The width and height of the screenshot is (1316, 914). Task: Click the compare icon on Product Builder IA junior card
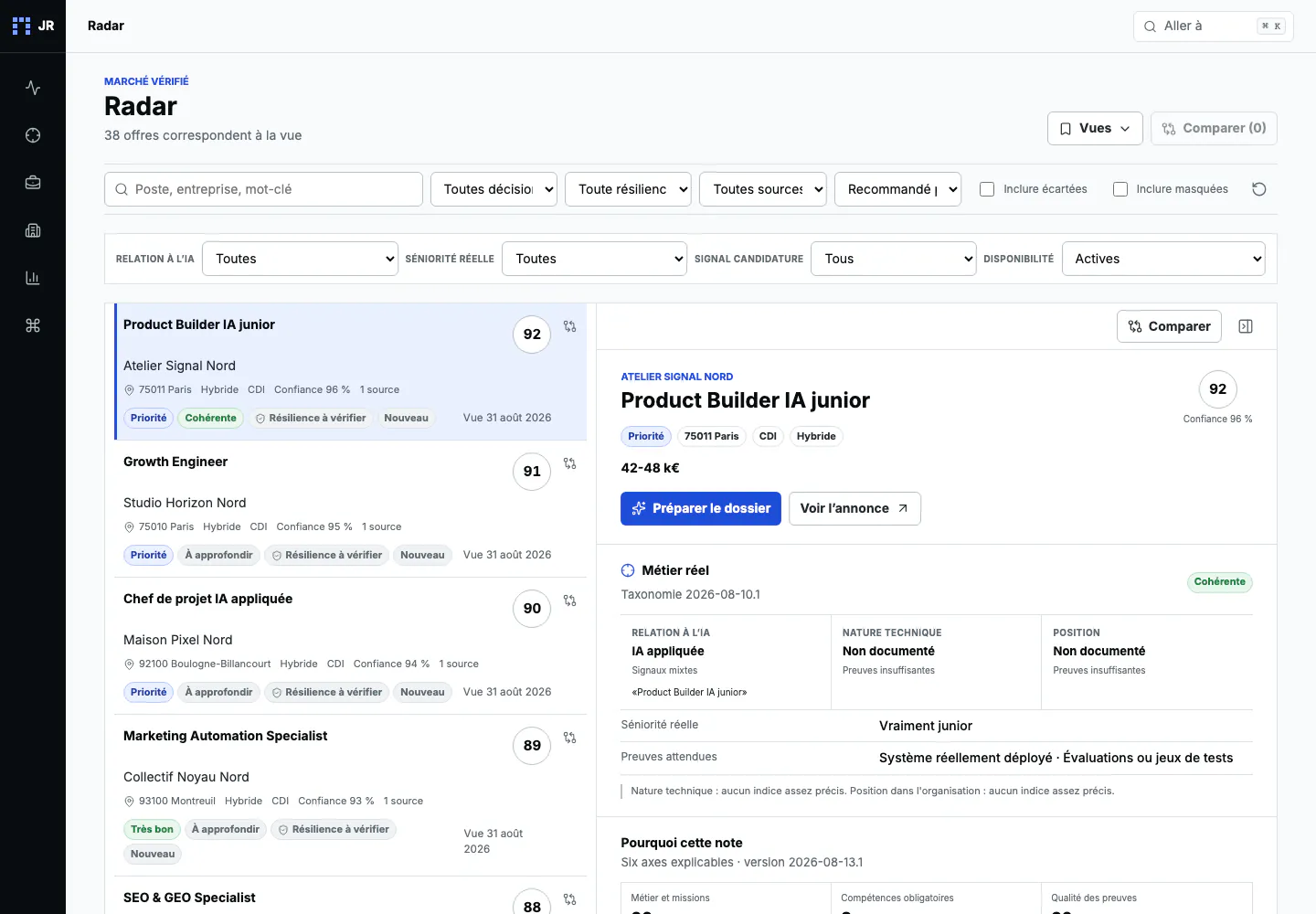click(569, 326)
